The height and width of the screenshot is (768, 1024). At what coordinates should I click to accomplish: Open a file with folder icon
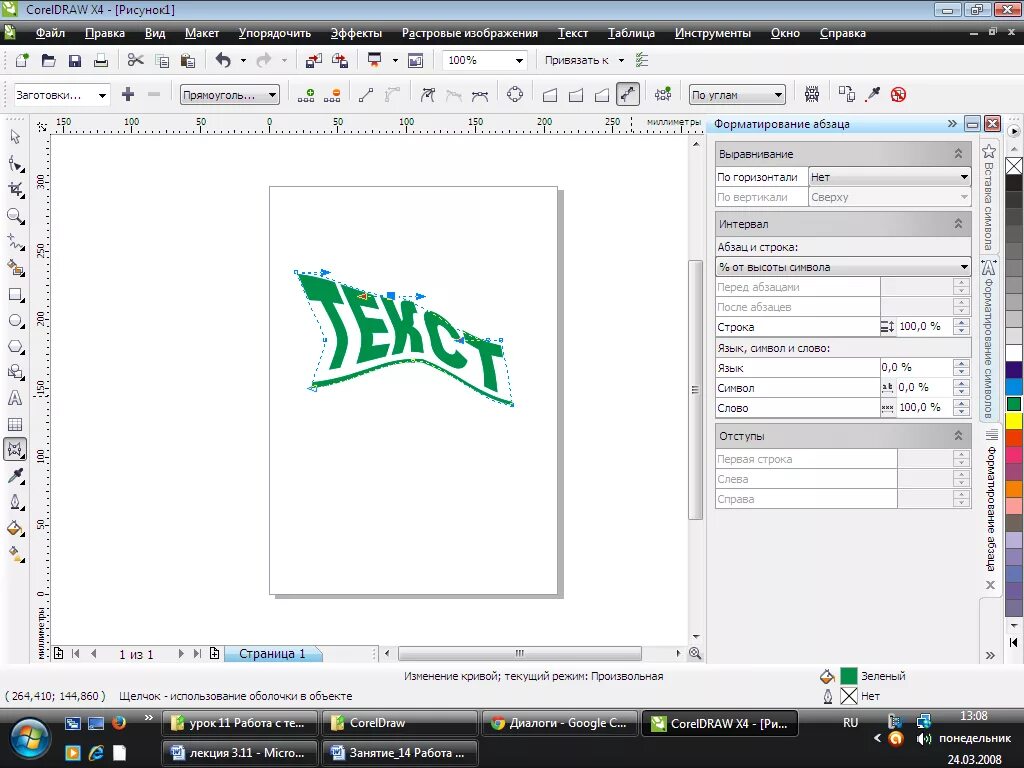pos(48,60)
